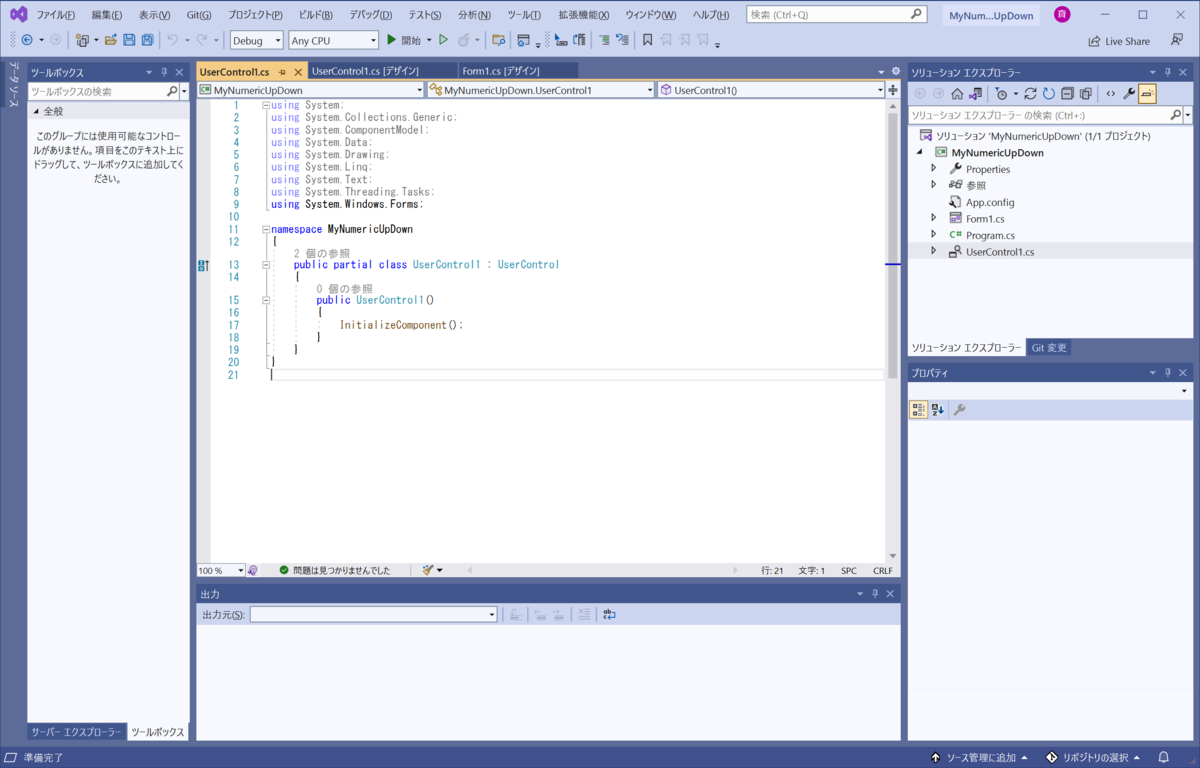
Task: Click ソース管理に追加 in the status bar
Action: pyautogui.click(x=973, y=757)
